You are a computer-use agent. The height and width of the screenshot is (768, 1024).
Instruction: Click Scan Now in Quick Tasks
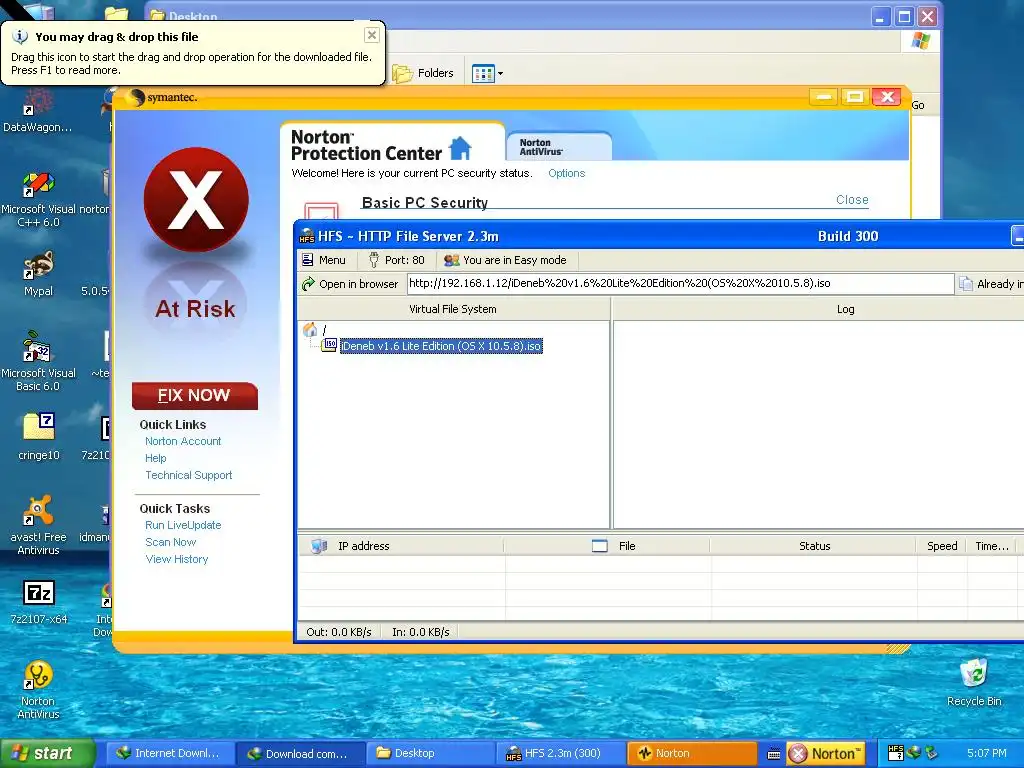pyautogui.click(x=170, y=542)
